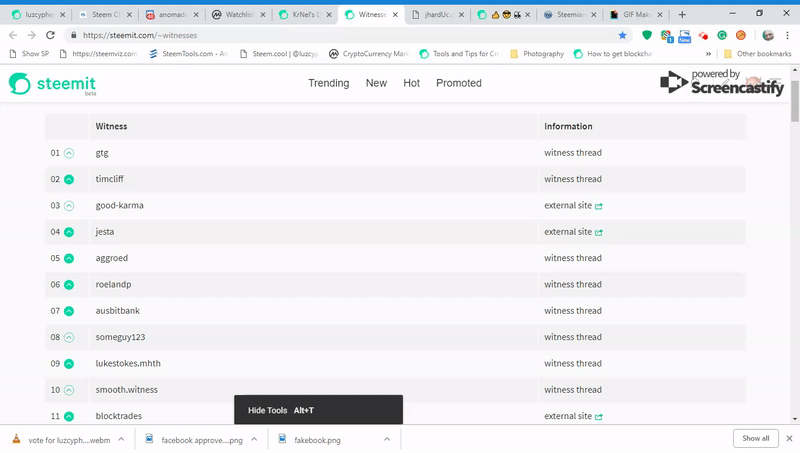Viewport: 800px width, 453px height.
Task: Toggle vote for witness aggroed
Action: click(69, 258)
